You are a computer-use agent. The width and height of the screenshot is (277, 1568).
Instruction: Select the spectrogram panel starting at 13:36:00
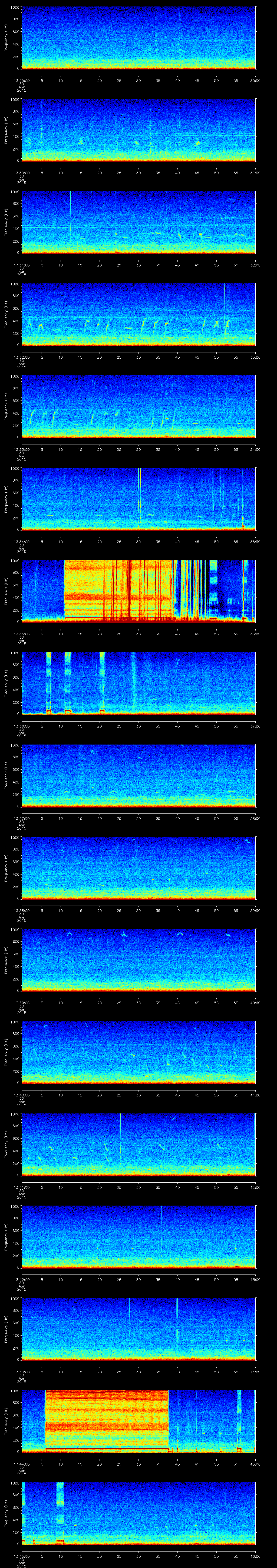138,683
